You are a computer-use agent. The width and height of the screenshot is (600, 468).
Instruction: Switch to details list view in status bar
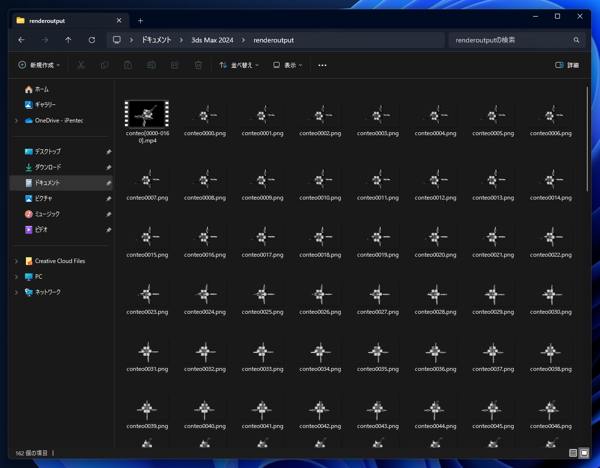pos(573,453)
